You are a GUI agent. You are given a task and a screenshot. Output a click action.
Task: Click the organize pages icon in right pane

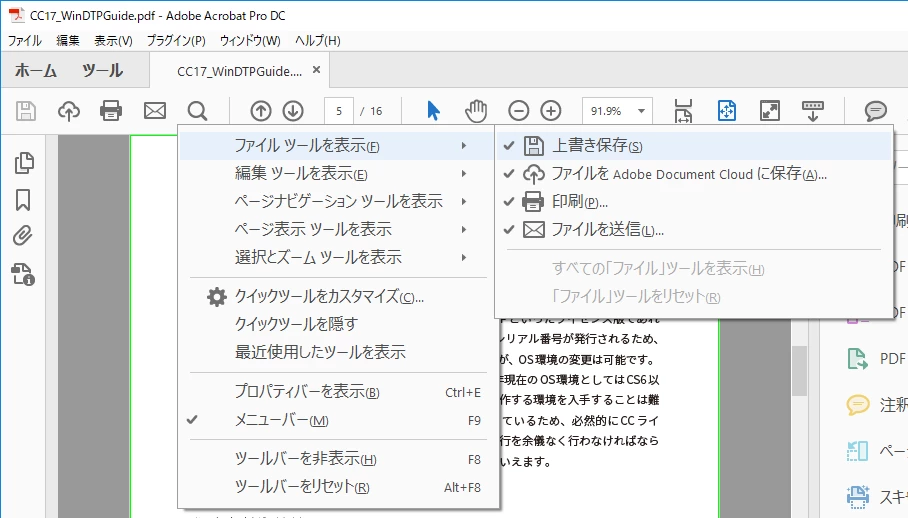pyautogui.click(x=858, y=450)
